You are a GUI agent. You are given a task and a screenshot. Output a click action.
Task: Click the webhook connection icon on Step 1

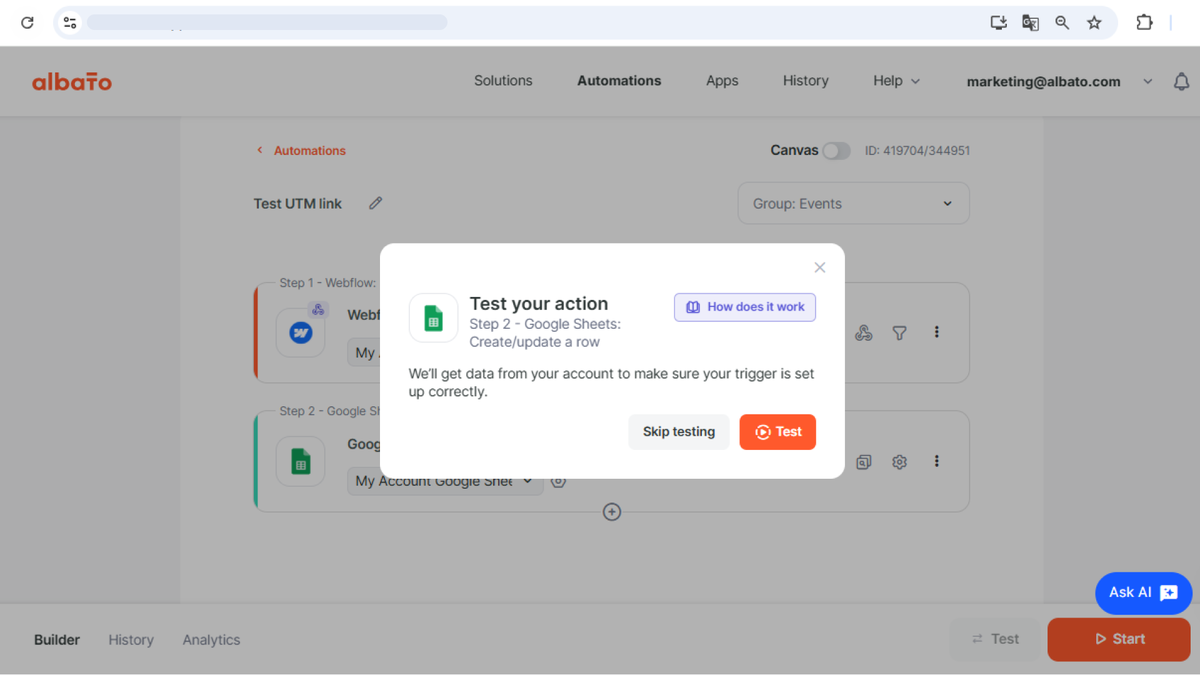[x=863, y=332]
